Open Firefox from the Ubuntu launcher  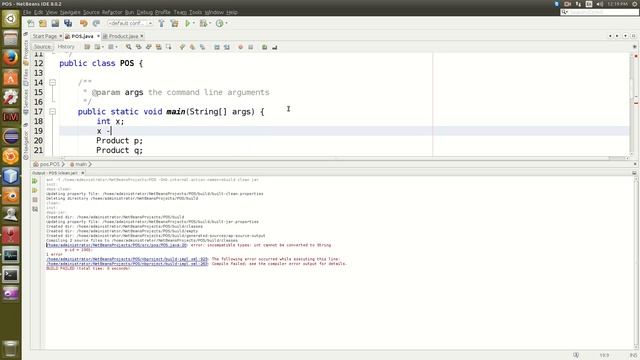click(11, 58)
